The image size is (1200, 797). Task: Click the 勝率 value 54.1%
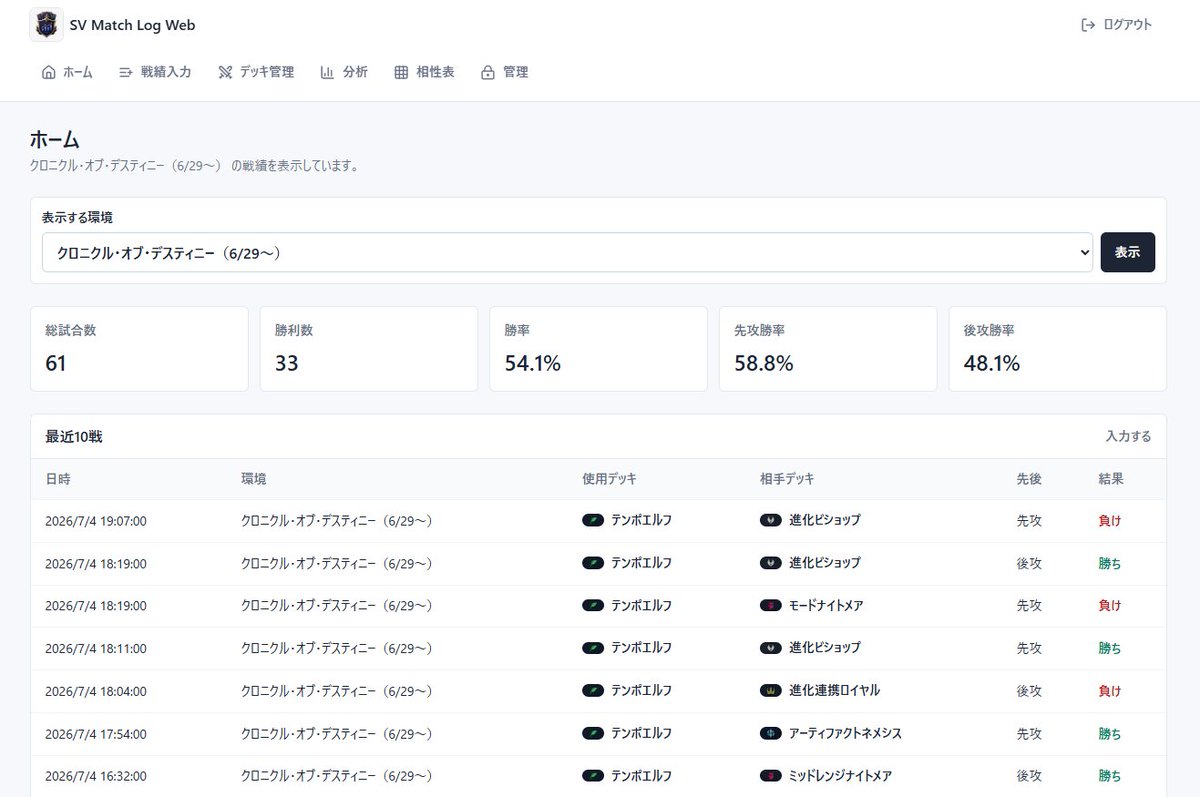pyautogui.click(x=533, y=364)
